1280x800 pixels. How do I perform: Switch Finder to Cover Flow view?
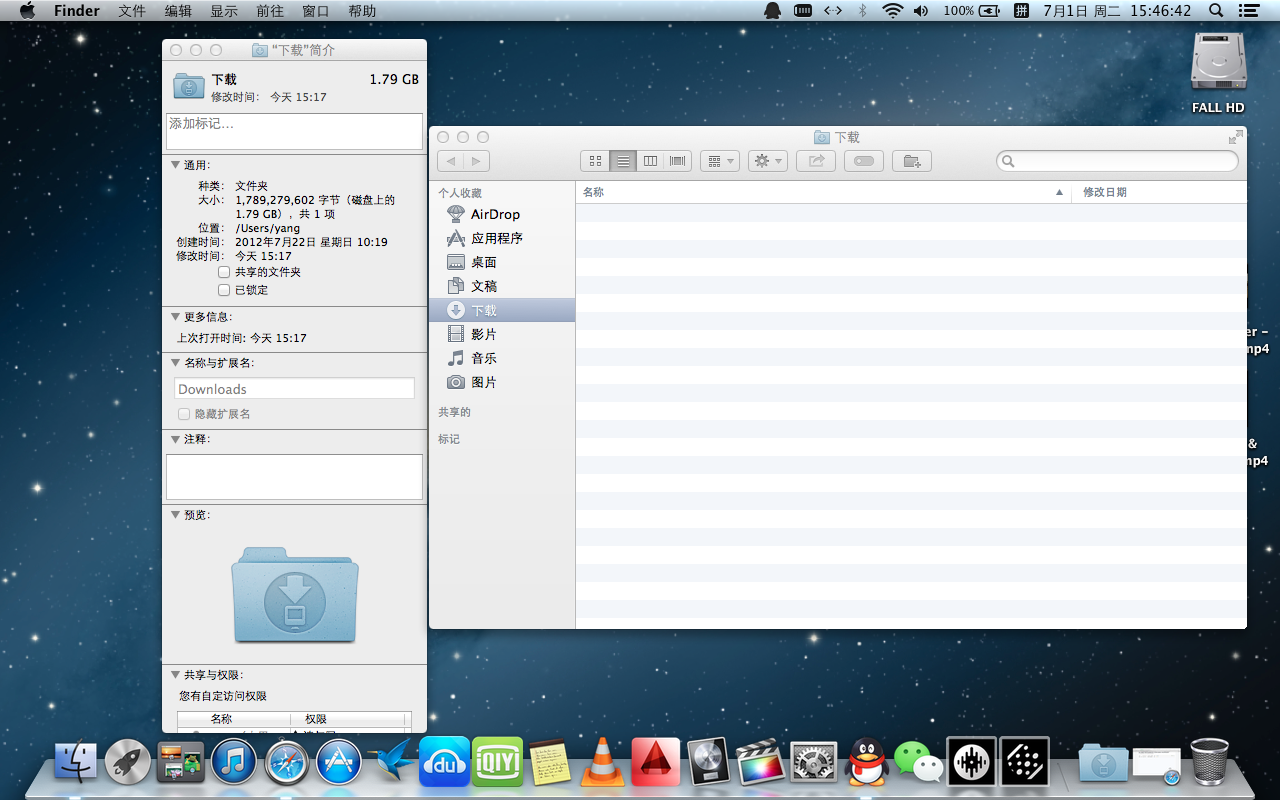[x=678, y=161]
